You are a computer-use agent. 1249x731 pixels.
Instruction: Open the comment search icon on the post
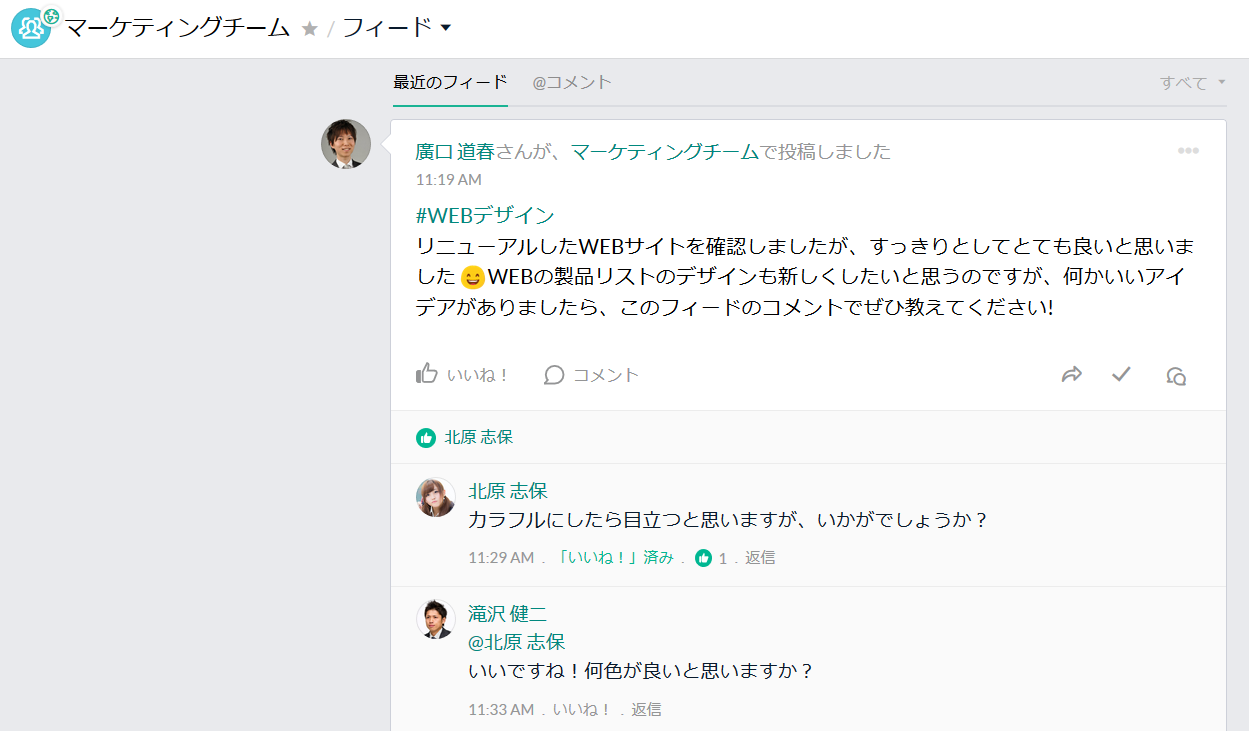[x=1176, y=375]
